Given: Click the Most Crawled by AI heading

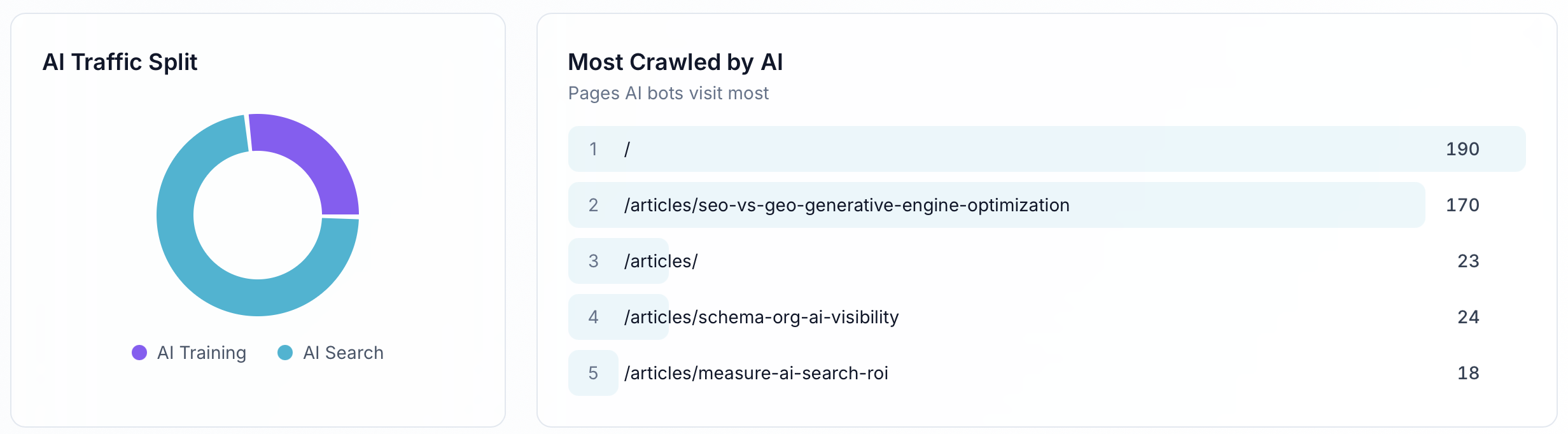Looking at the screenshot, I should tap(675, 62).
